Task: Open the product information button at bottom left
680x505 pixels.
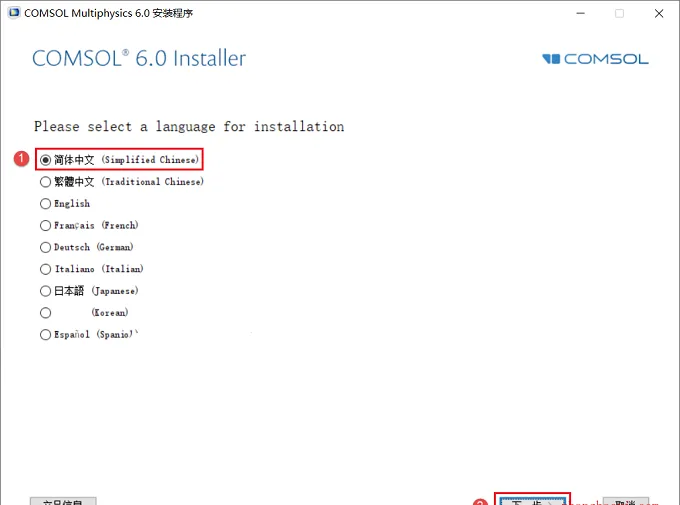Action: point(63,502)
